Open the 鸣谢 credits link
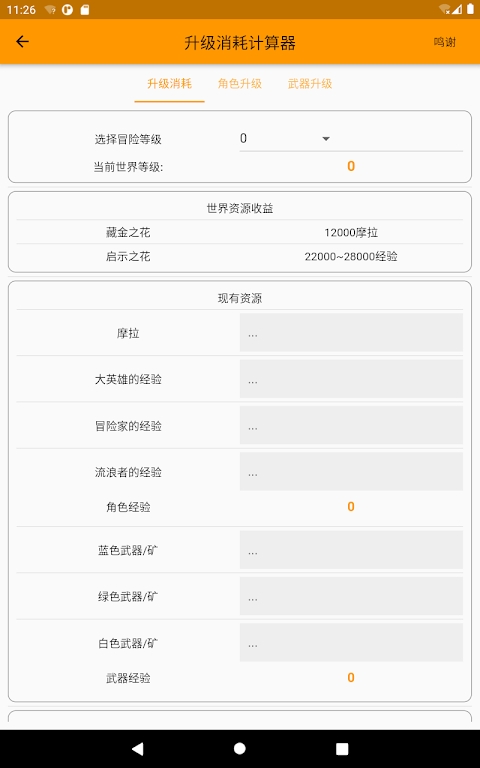Viewport: 480px width, 768px height. coord(444,42)
